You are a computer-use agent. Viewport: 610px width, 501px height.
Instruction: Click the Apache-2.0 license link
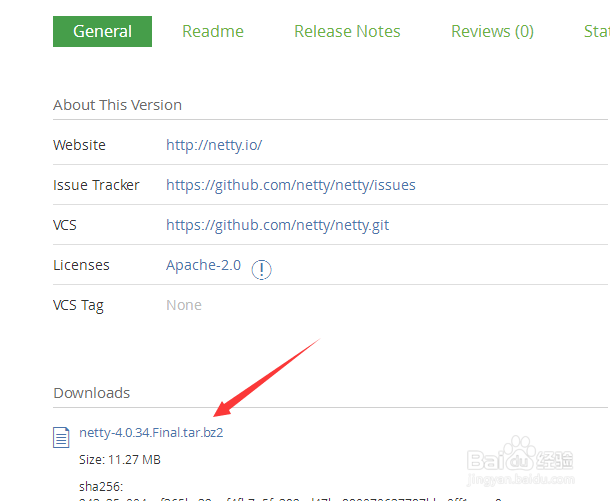203,265
